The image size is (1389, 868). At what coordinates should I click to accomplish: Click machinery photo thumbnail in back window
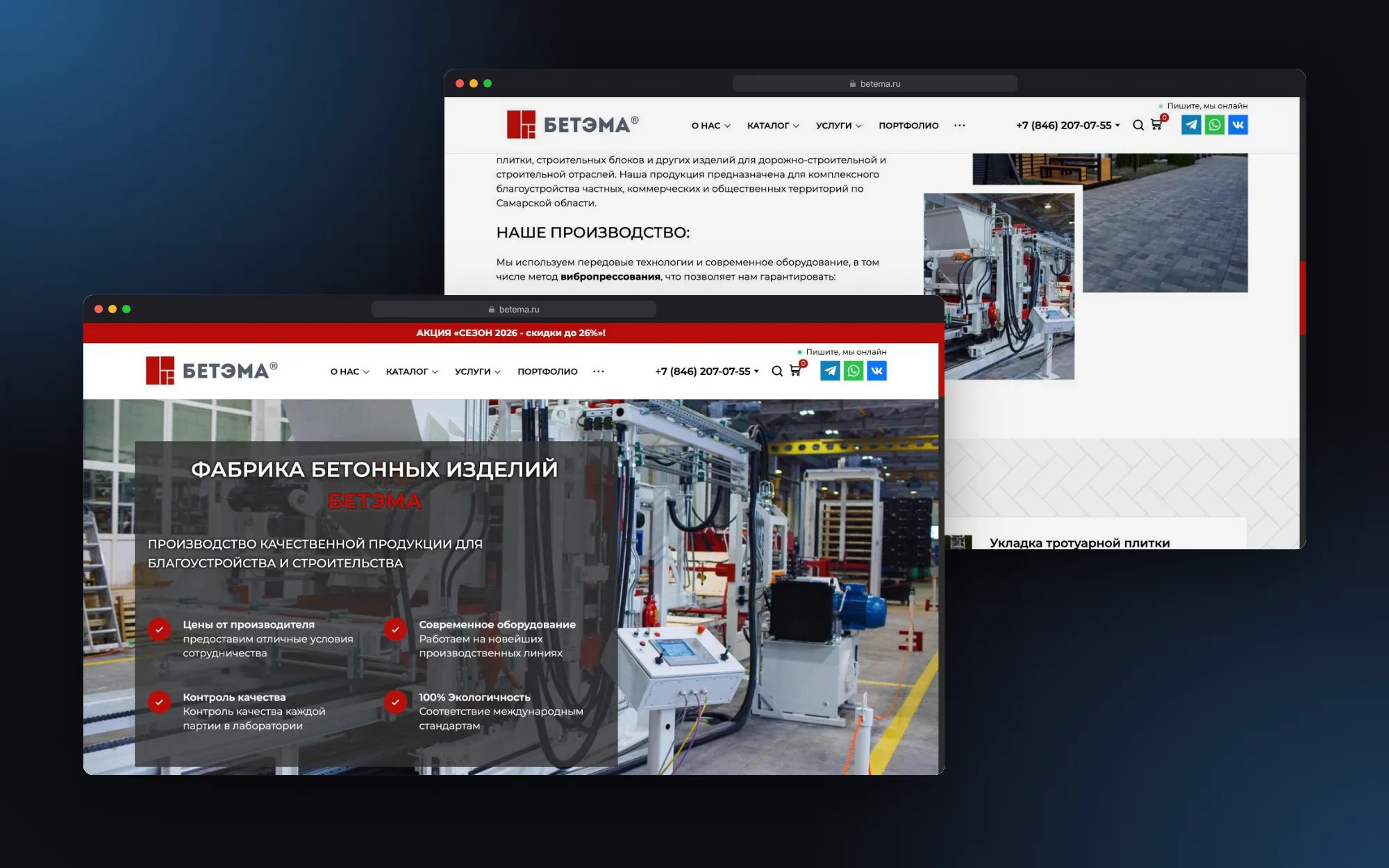point(999,286)
